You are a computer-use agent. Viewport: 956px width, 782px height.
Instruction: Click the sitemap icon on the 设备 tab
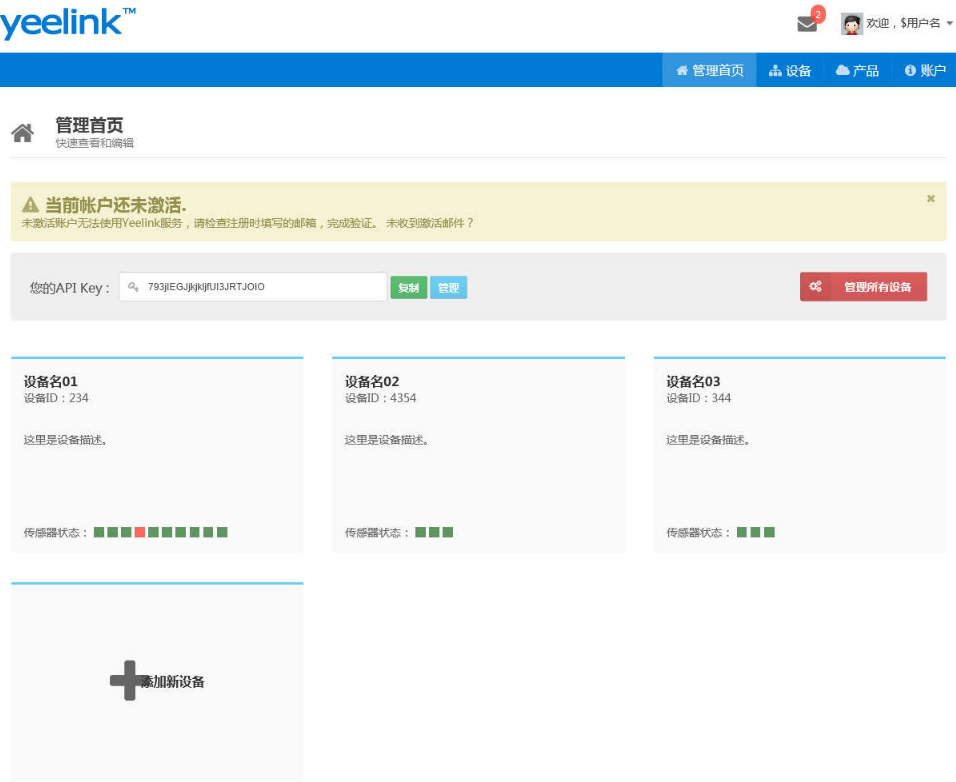(776, 70)
